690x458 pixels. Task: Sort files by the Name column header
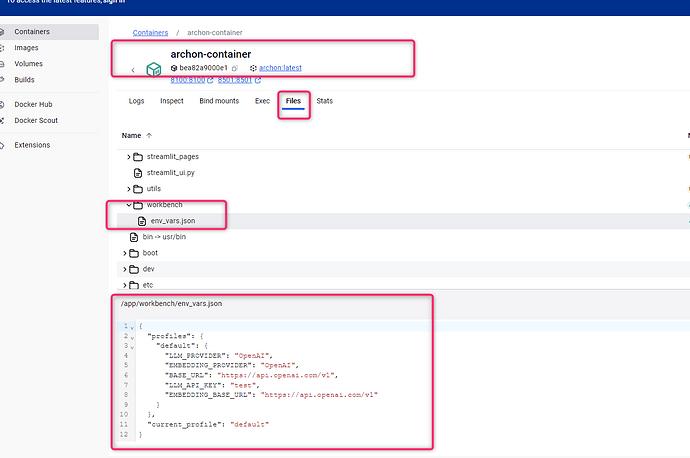coord(131,136)
